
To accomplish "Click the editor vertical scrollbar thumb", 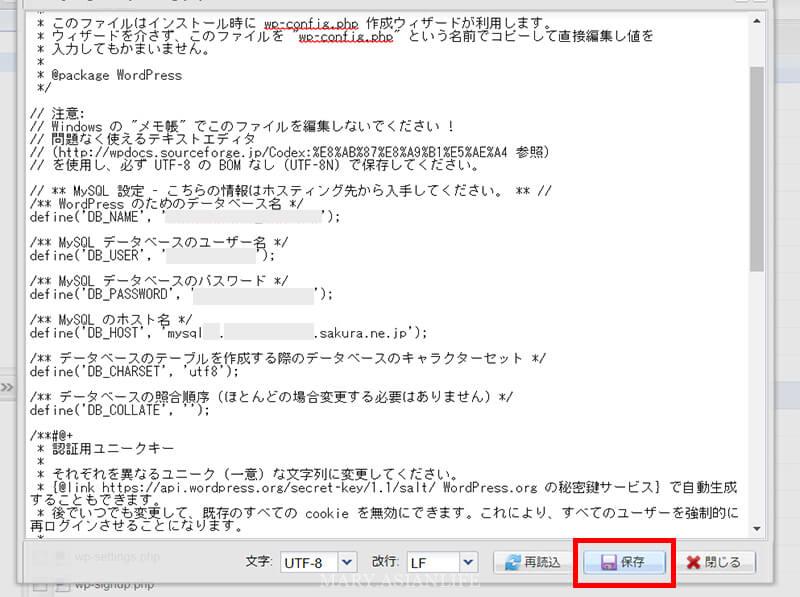I will pos(757,168).
